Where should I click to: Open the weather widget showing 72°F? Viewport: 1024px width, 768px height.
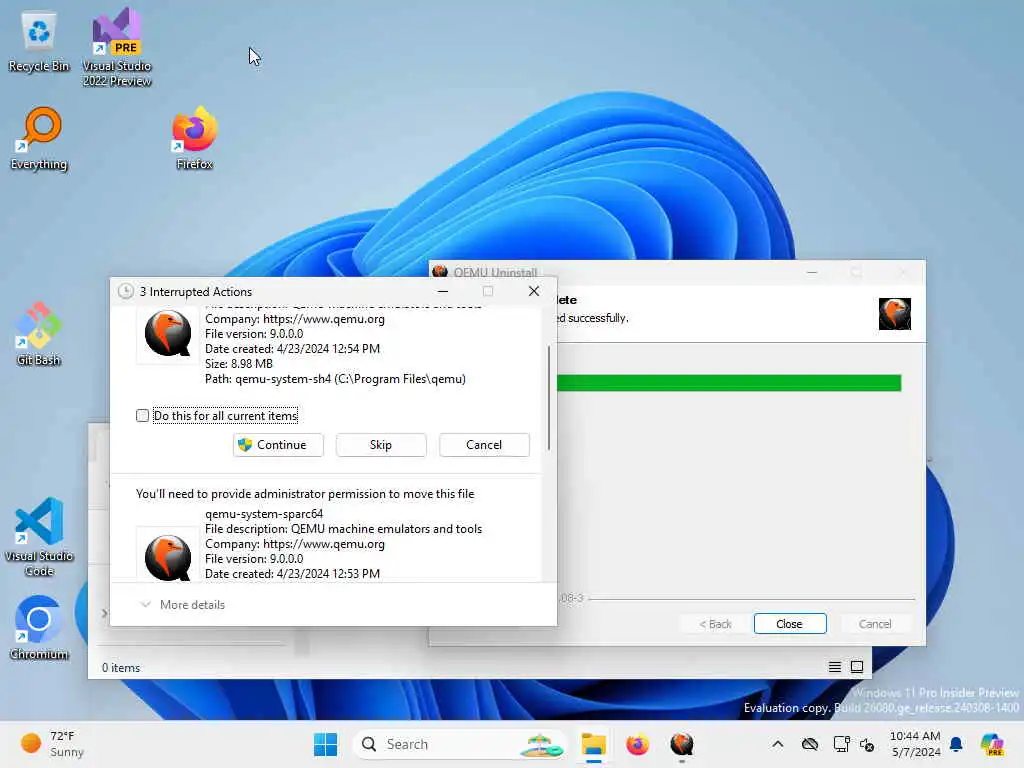pos(52,744)
